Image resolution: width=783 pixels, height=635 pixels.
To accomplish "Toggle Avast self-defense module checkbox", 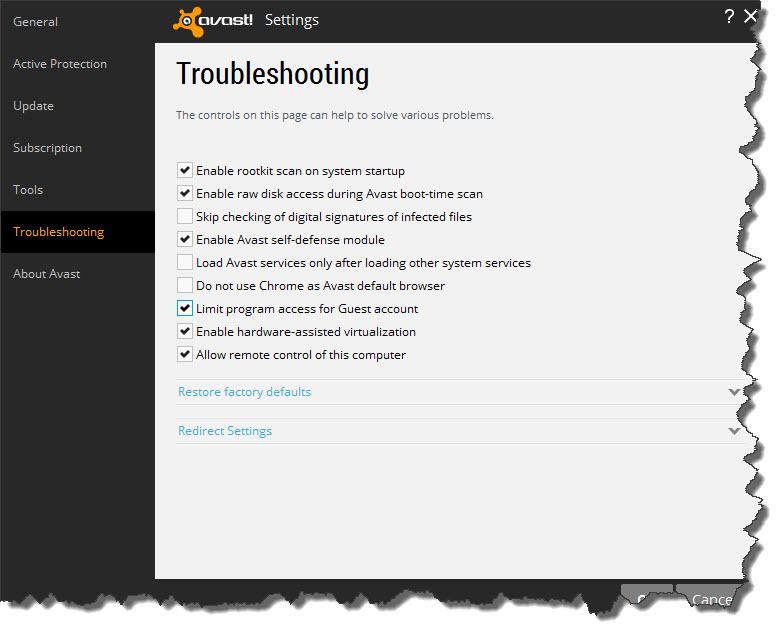I will point(185,239).
